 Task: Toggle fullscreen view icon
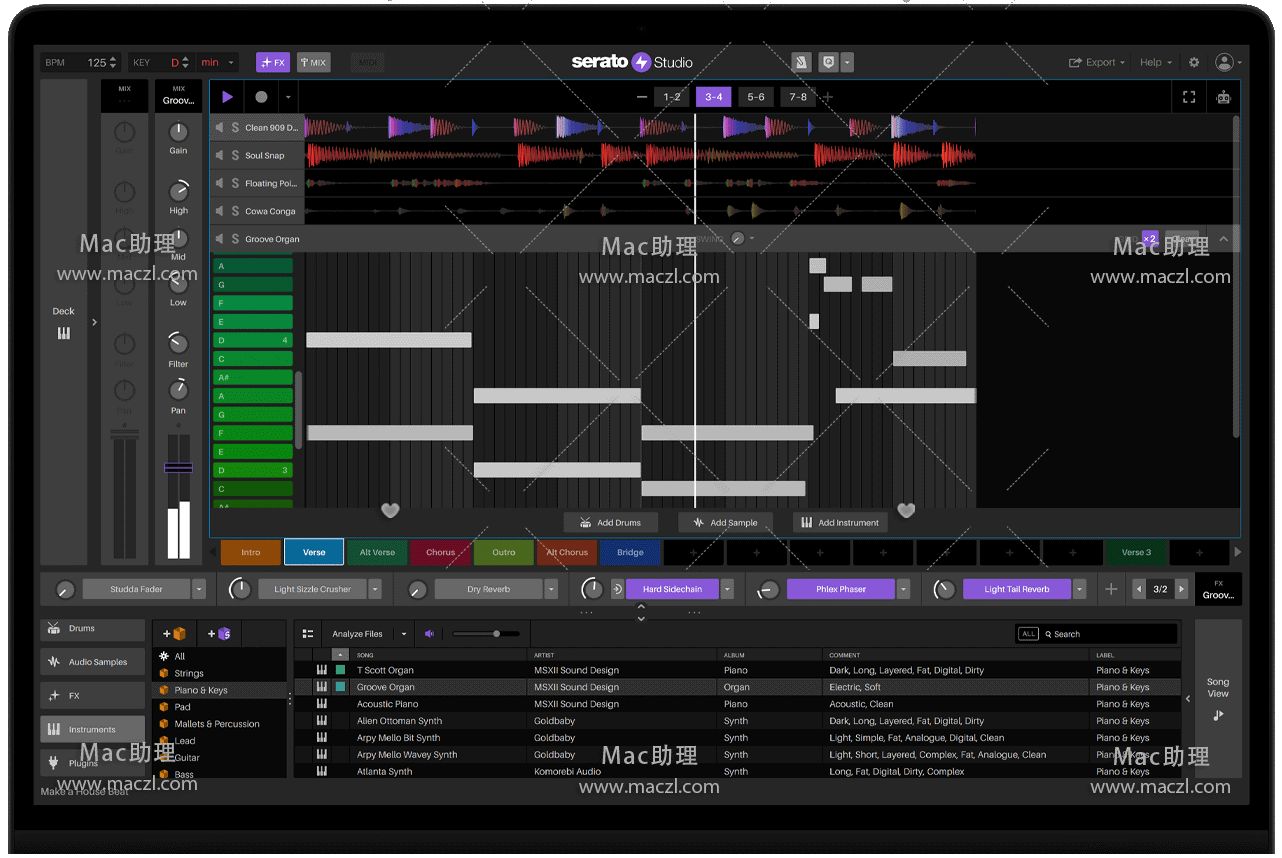click(x=1189, y=97)
